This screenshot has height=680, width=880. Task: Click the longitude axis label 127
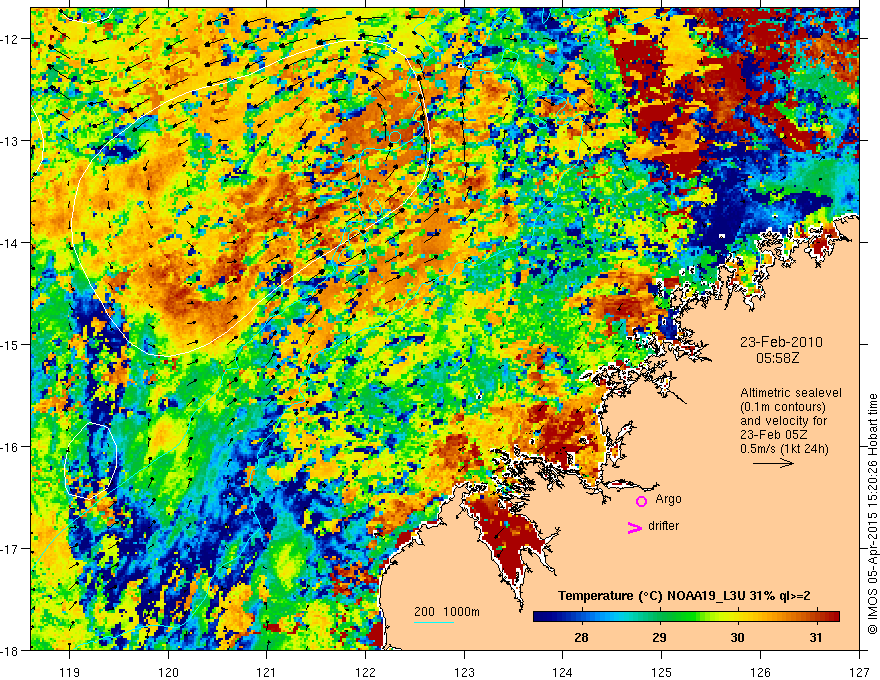pyautogui.click(x=859, y=672)
